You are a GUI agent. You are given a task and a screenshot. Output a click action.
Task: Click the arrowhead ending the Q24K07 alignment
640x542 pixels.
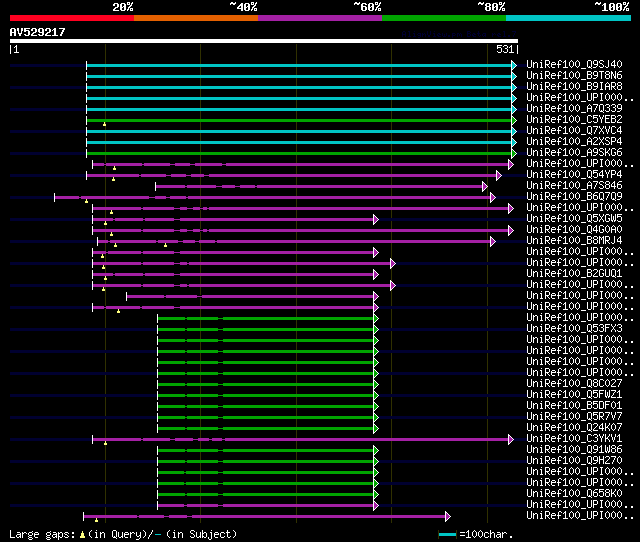pyautogui.click(x=376, y=429)
